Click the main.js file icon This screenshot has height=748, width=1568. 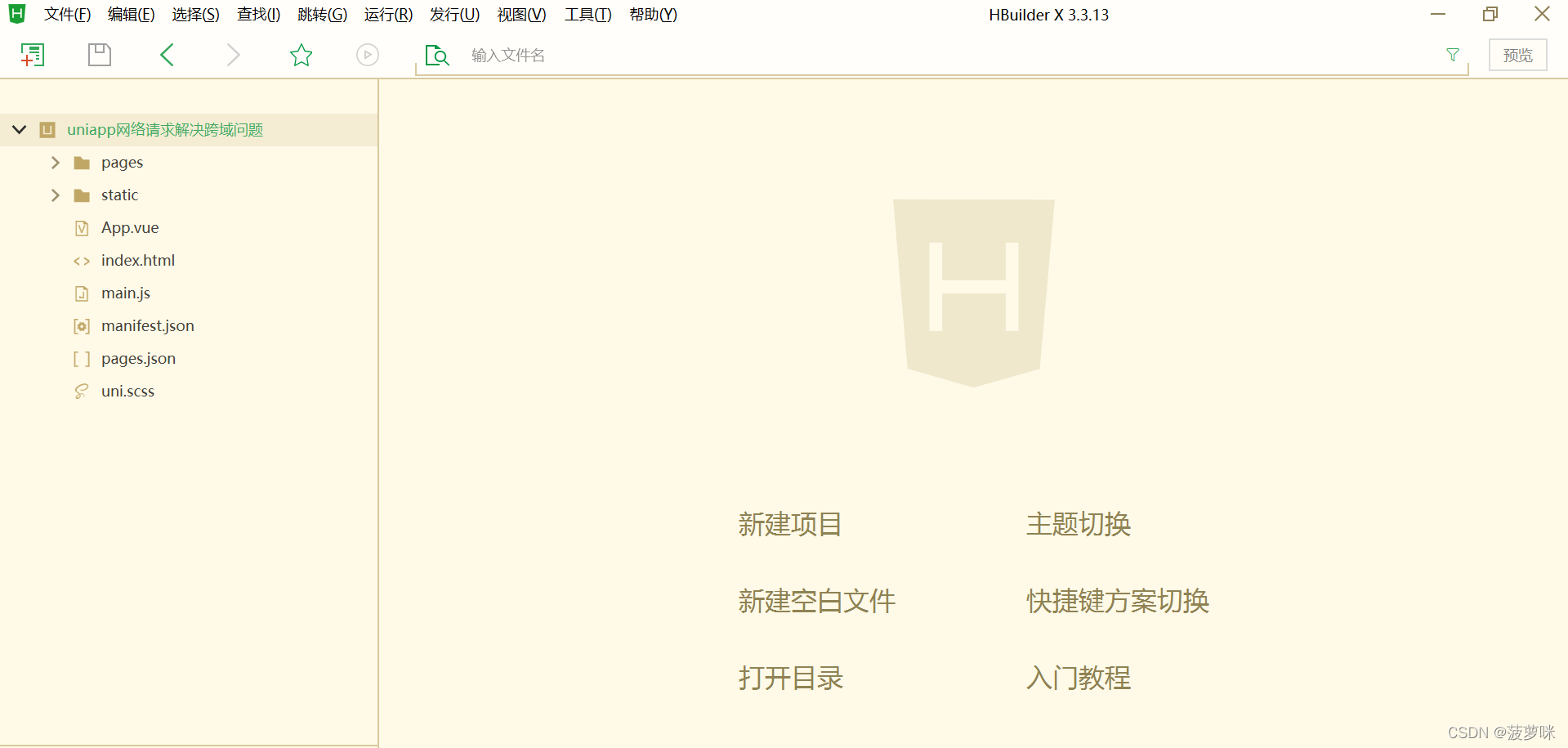pyautogui.click(x=82, y=293)
